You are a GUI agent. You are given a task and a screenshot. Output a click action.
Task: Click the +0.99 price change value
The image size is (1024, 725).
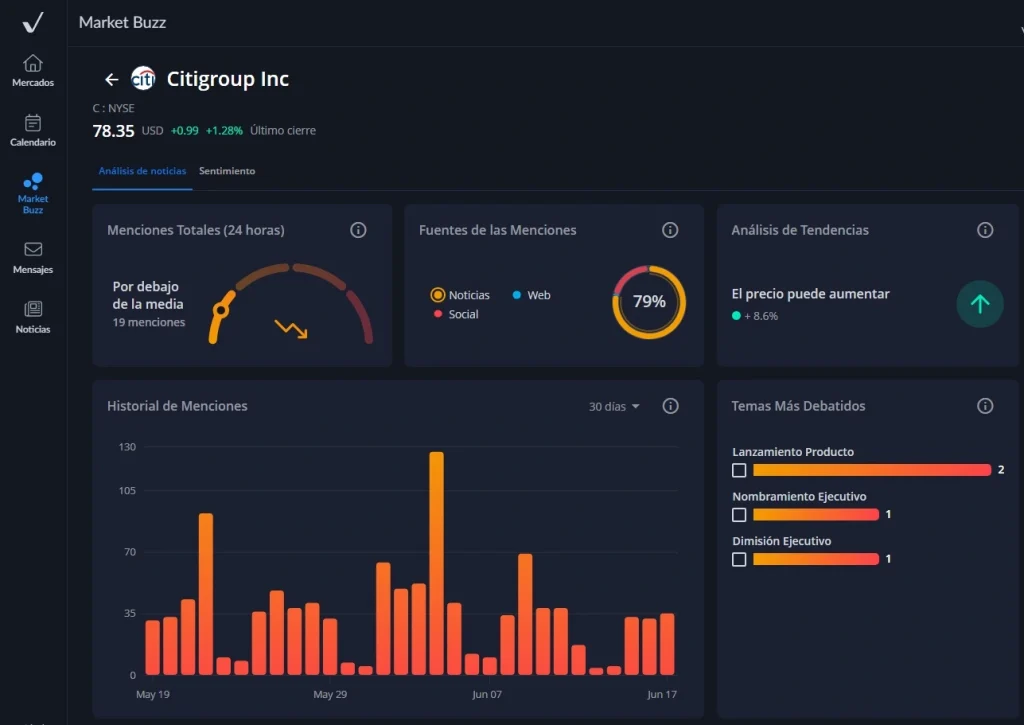coord(184,131)
